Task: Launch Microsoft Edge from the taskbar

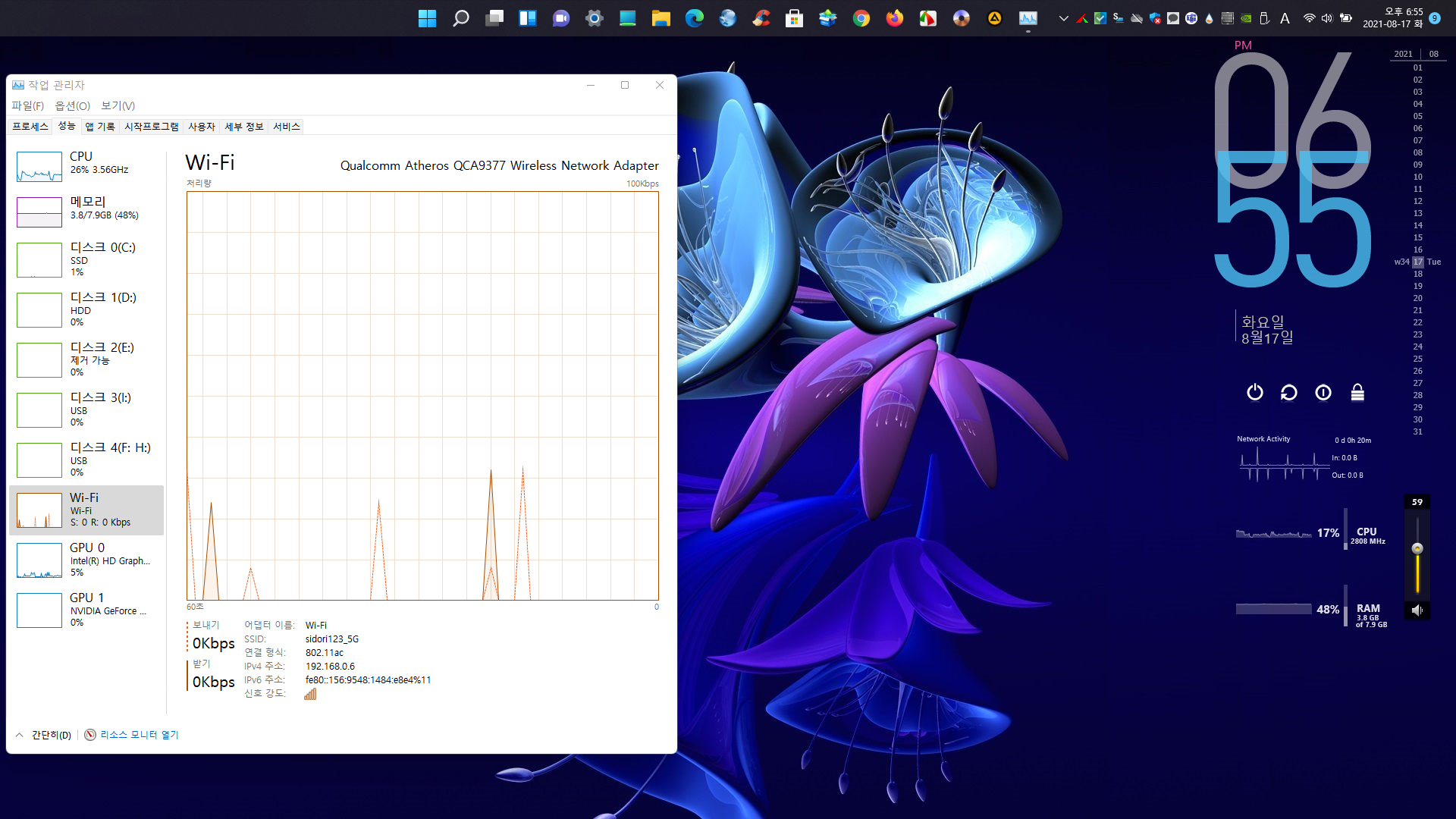Action: [694, 18]
